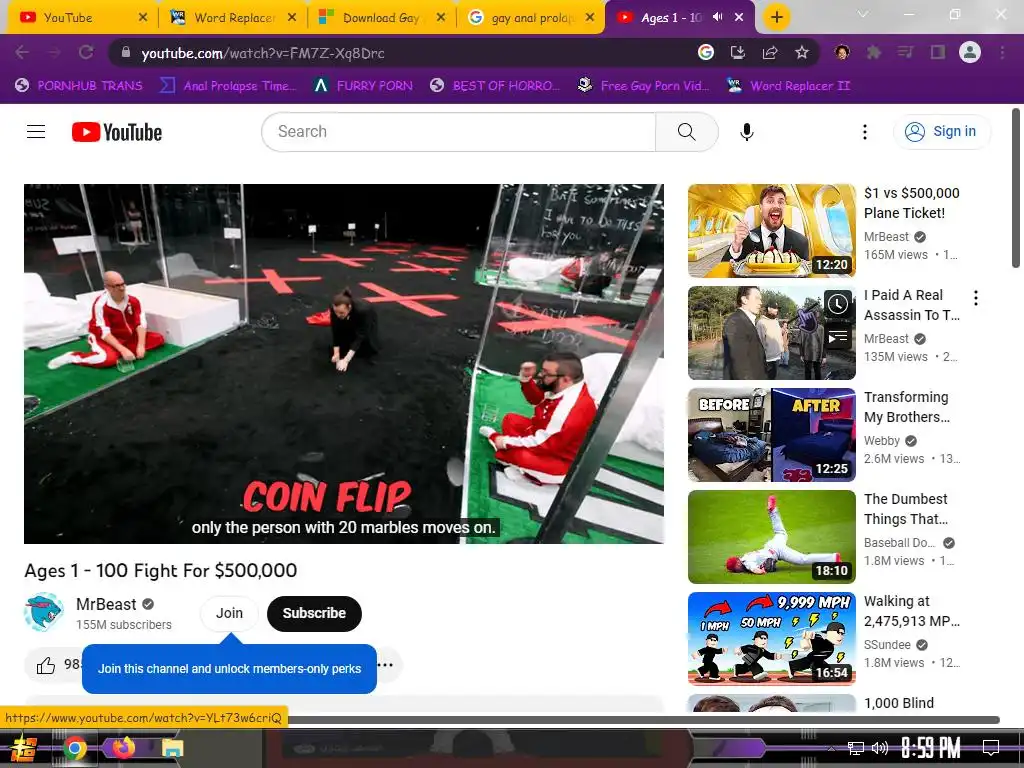Bookmark this page with the star icon
The height and width of the screenshot is (768, 1024).
tap(802, 52)
